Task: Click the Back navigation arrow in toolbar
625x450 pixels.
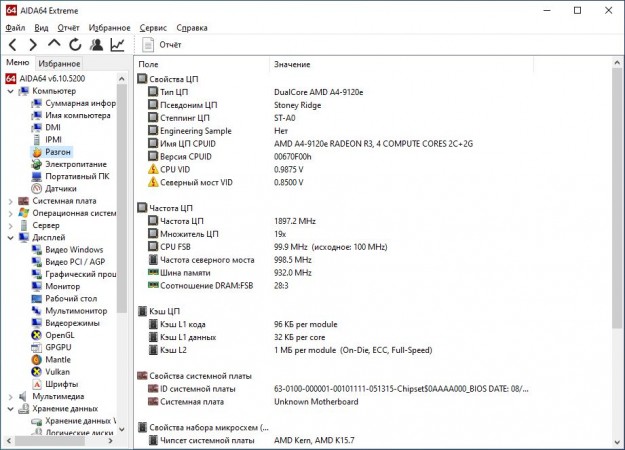Action: (x=13, y=45)
